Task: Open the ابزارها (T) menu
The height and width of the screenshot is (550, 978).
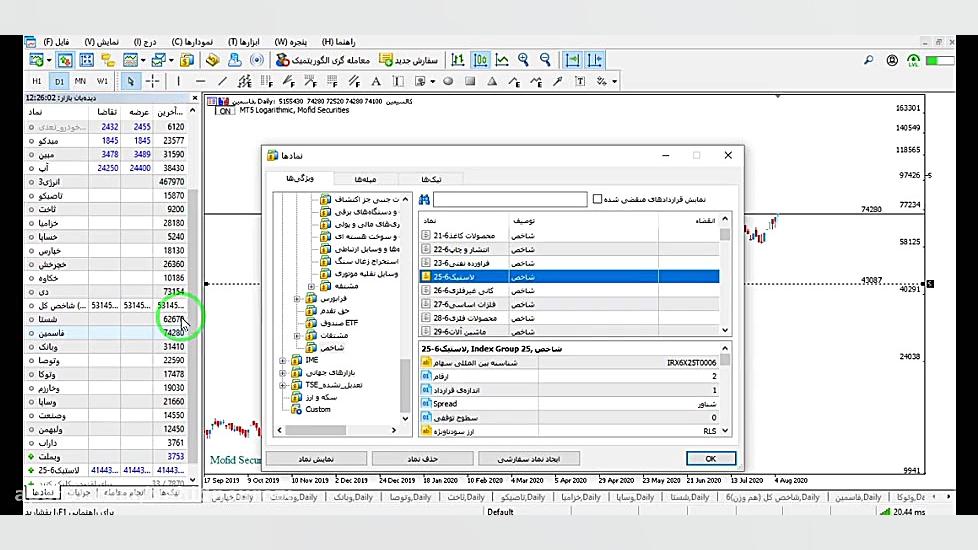Action: pyautogui.click(x=243, y=42)
